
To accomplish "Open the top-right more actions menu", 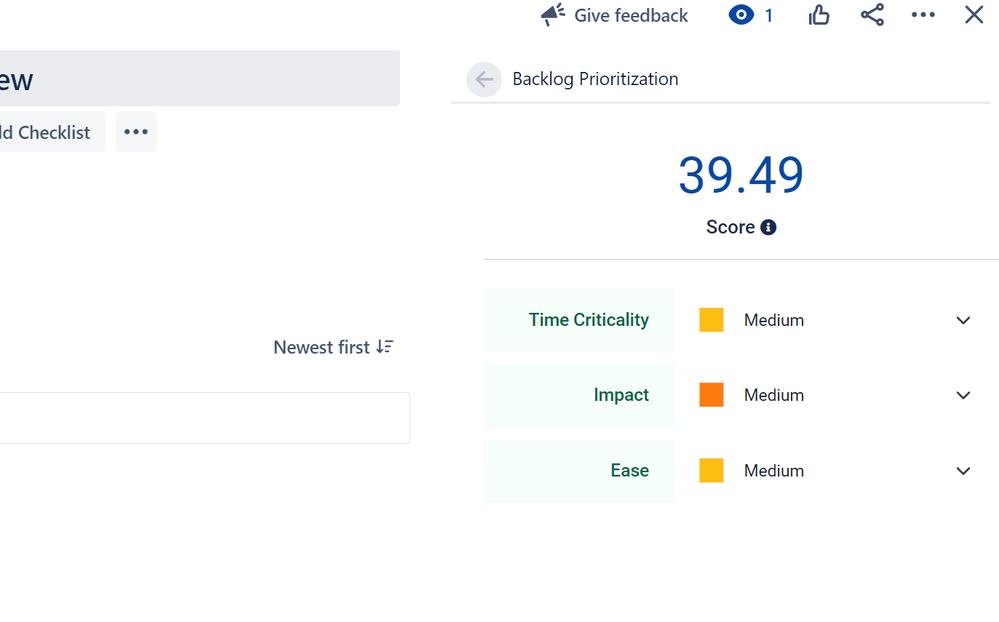I will [923, 15].
